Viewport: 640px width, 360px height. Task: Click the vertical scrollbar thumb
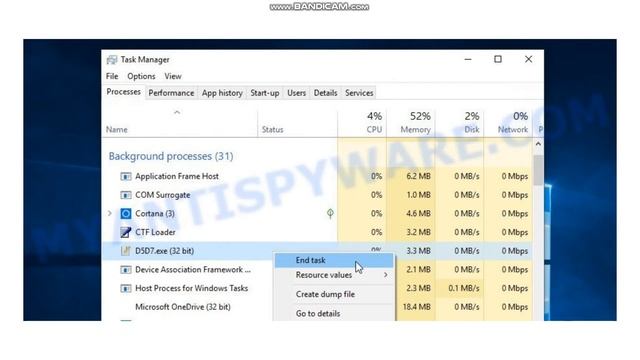pos(538,170)
